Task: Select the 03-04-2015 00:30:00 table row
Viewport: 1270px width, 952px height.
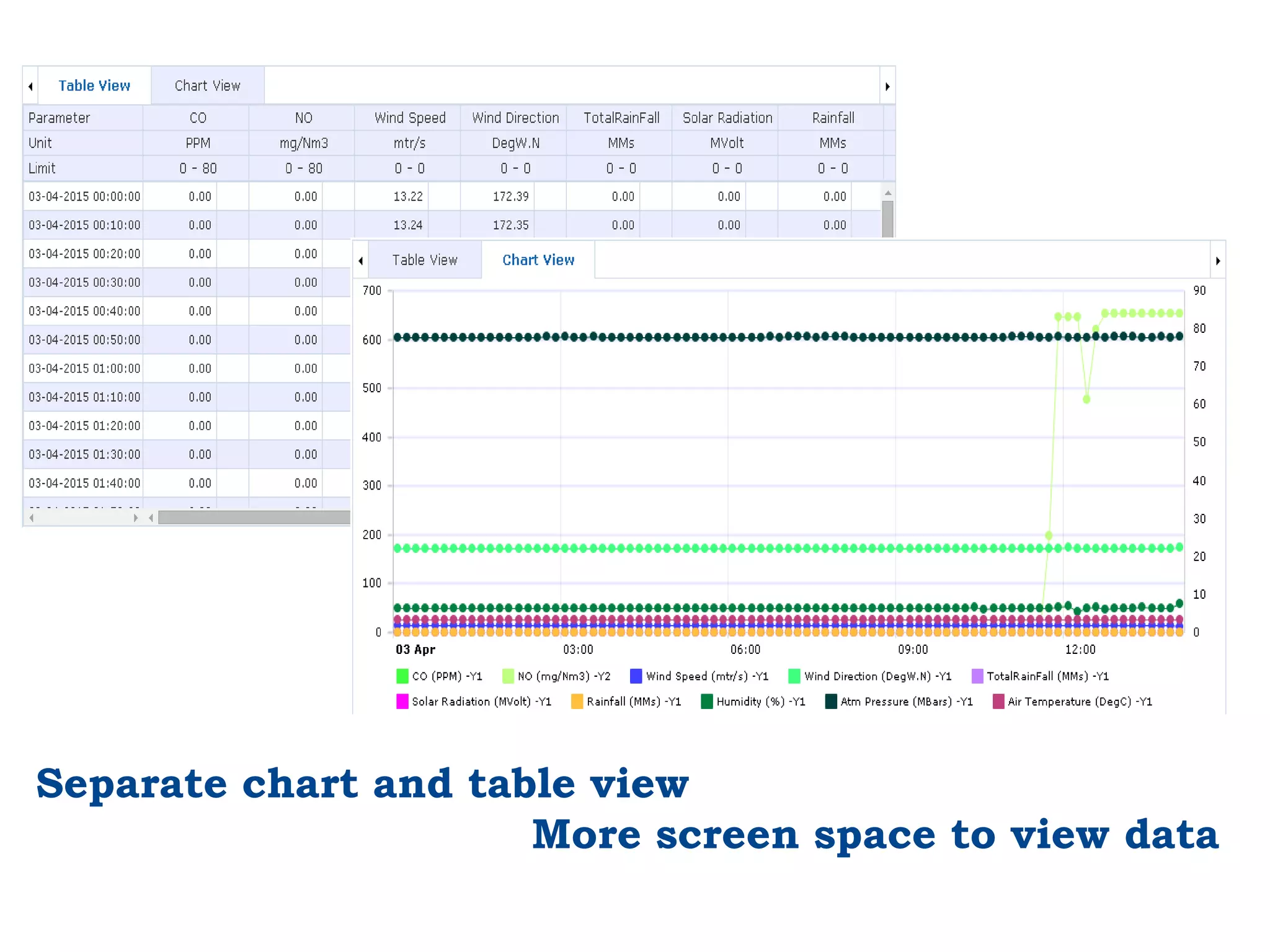Action: (84, 283)
